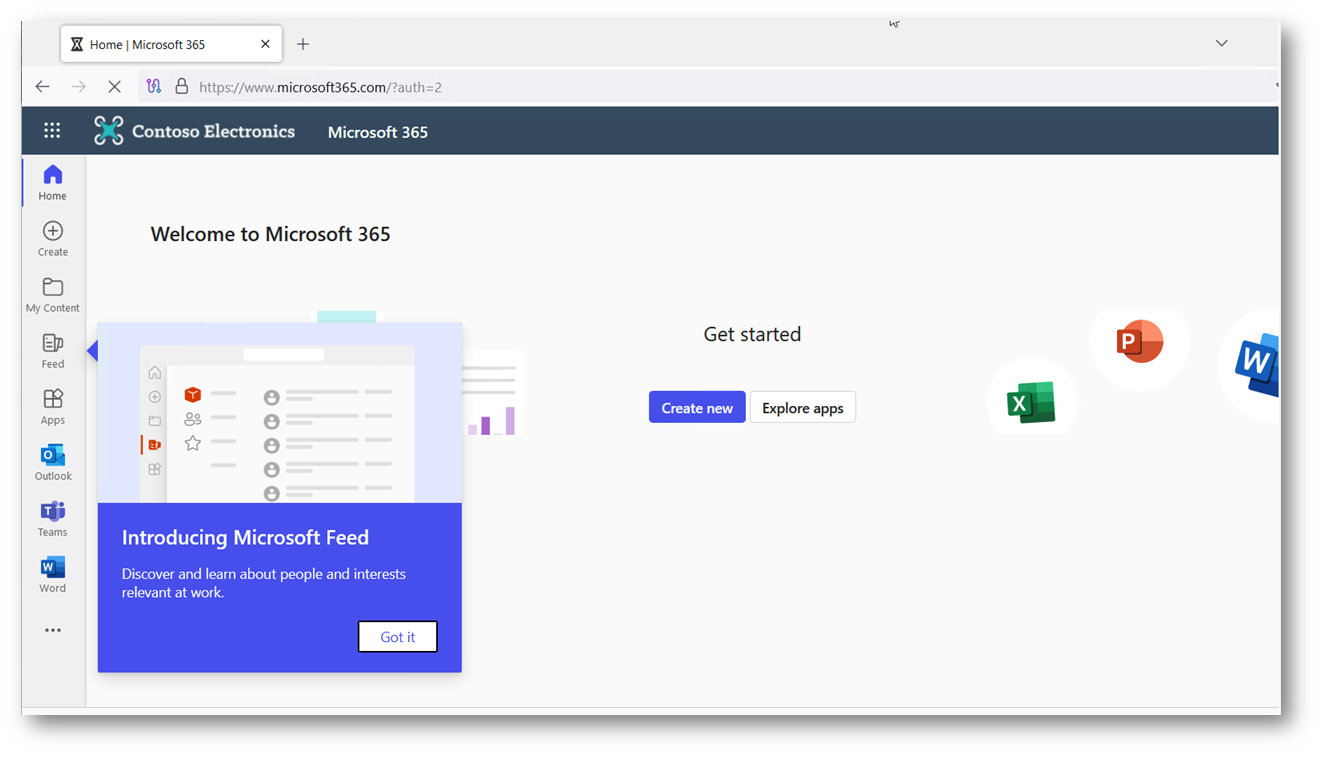Click the Microsoft 365 header title
This screenshot has width=1323, height=757.
[378, 132]
